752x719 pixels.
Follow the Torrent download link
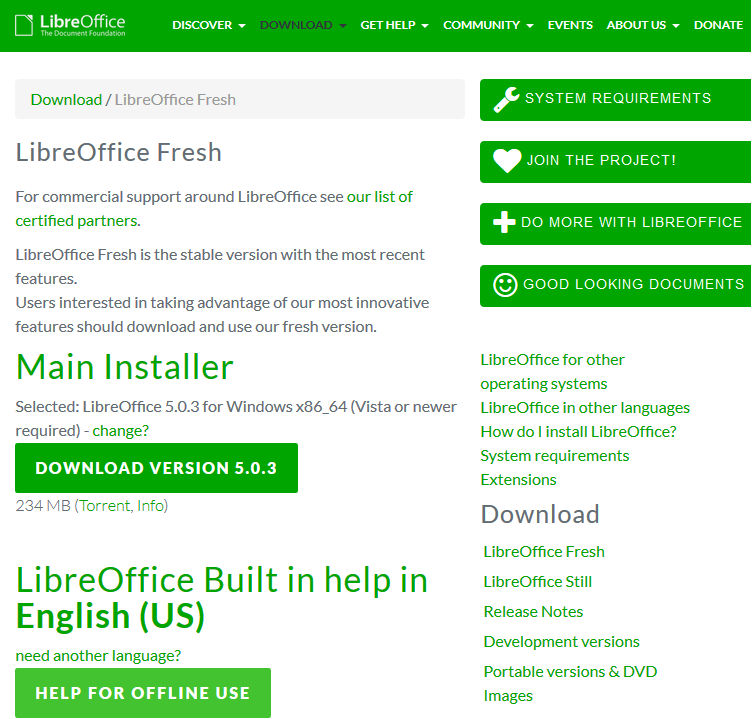[x=104, y=506]
